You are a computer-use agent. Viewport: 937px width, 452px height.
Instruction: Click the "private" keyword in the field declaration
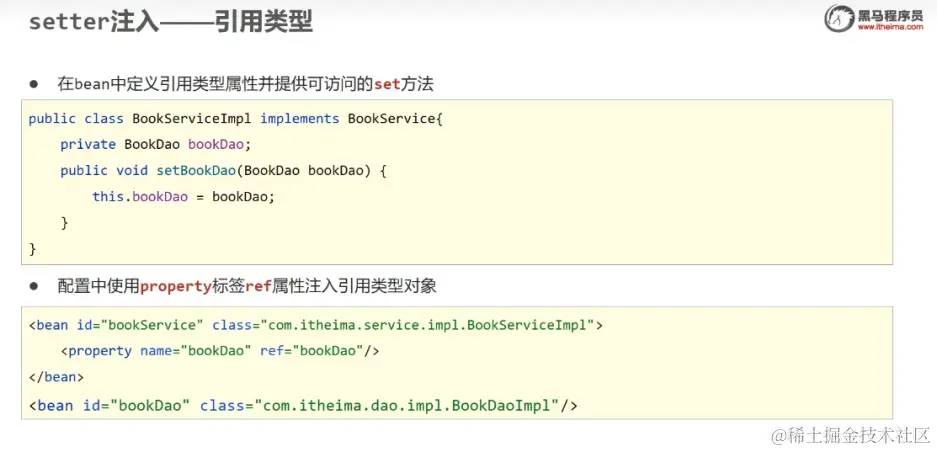(88, 144)
